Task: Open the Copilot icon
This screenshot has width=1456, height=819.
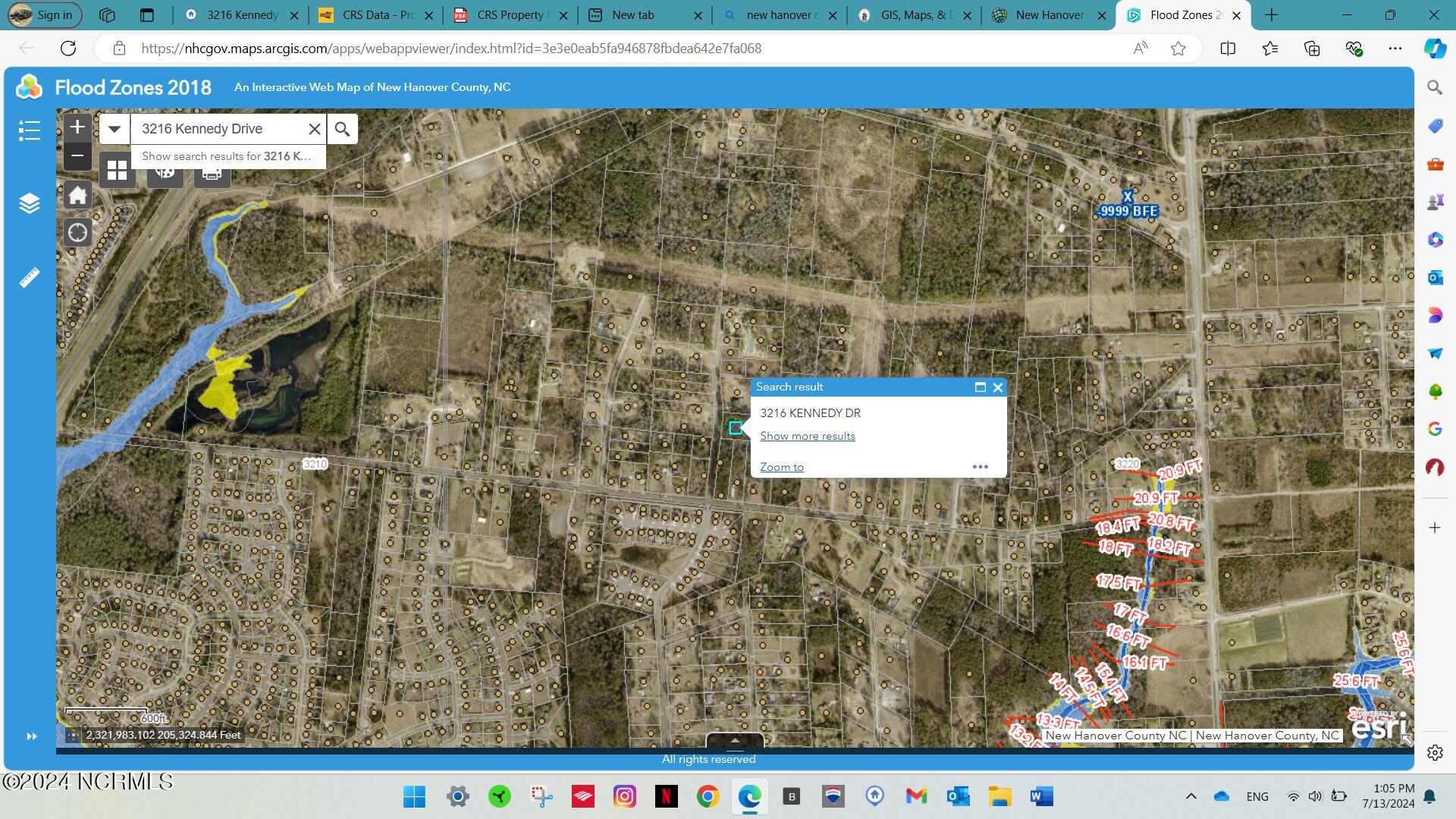Action: [x=1435, y=49]
